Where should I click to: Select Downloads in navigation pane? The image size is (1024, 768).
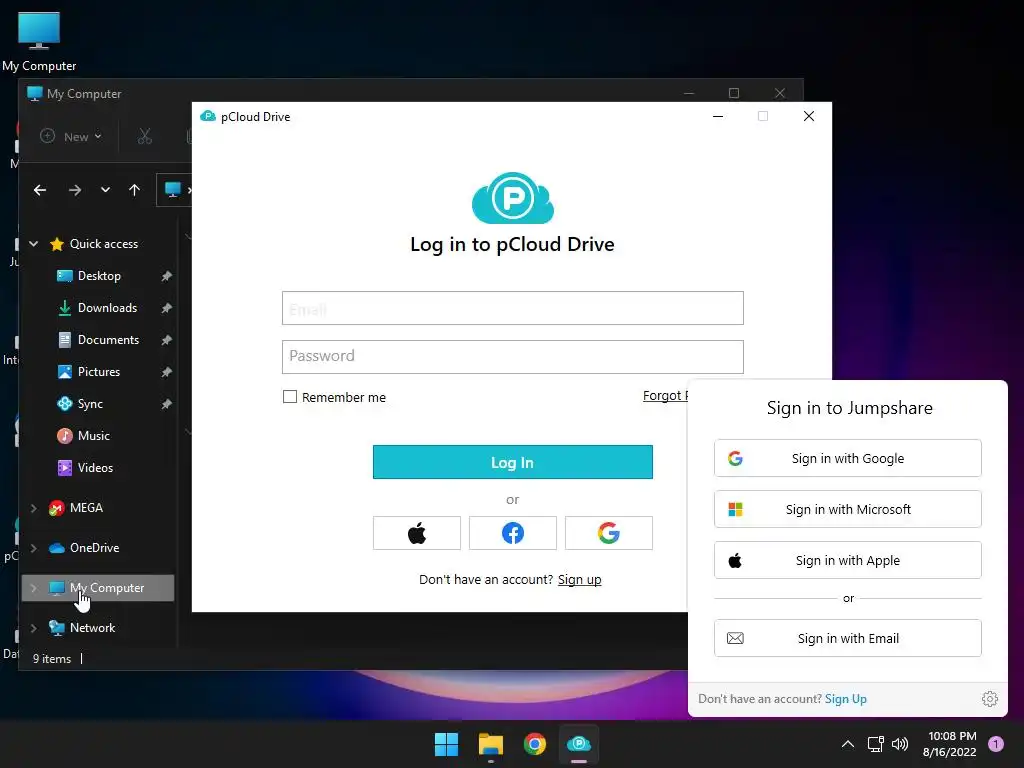pyautogui.click(x=107, y=308)
